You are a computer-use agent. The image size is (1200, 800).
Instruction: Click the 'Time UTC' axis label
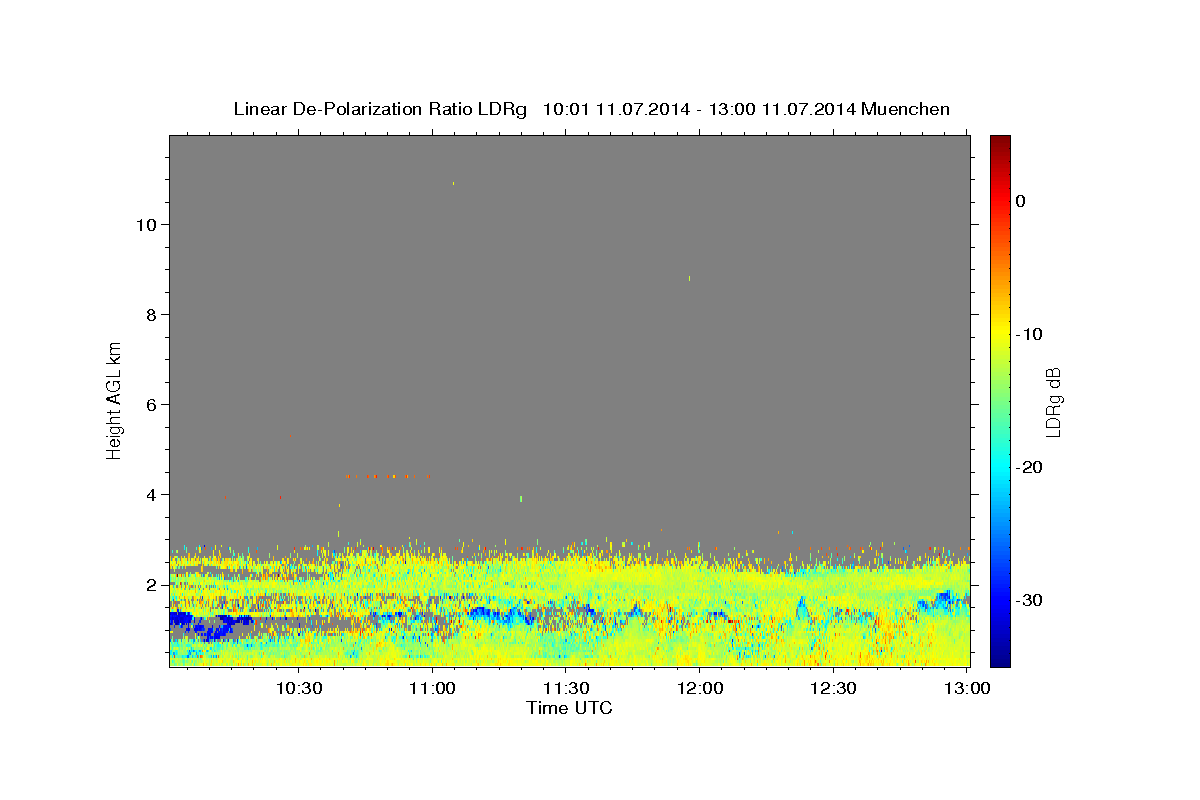pyautogui.click(x=569, y=708)
